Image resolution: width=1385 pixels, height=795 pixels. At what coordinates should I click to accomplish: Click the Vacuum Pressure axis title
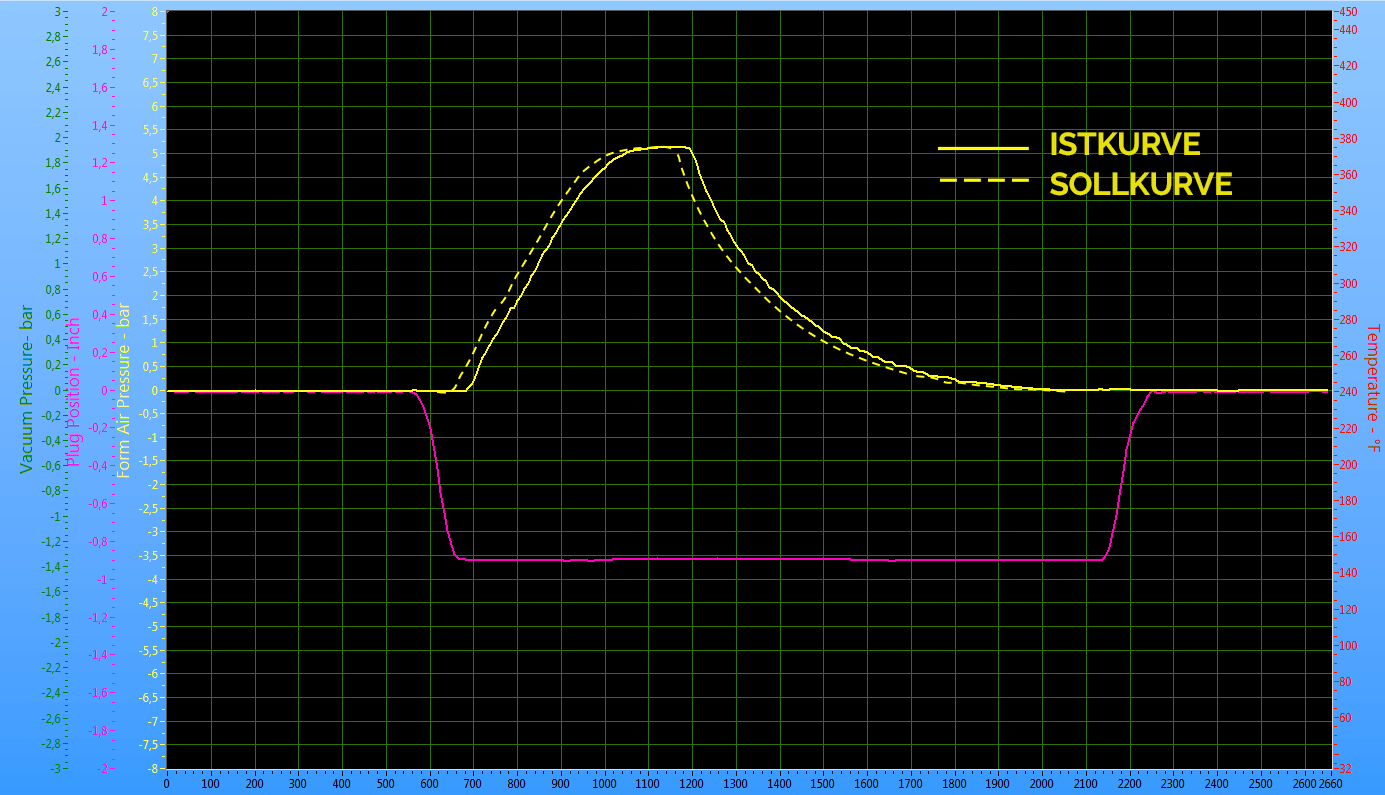point(26,389)
